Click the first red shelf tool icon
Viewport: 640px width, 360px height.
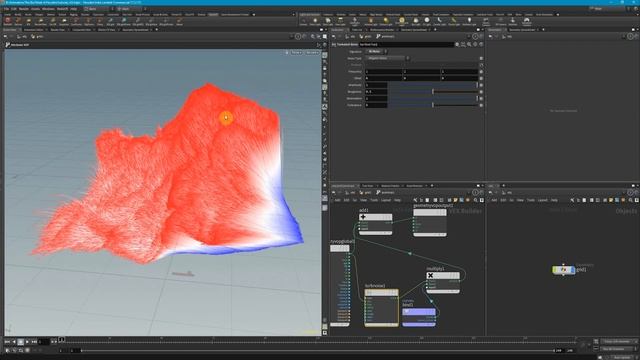click(7, 20)
